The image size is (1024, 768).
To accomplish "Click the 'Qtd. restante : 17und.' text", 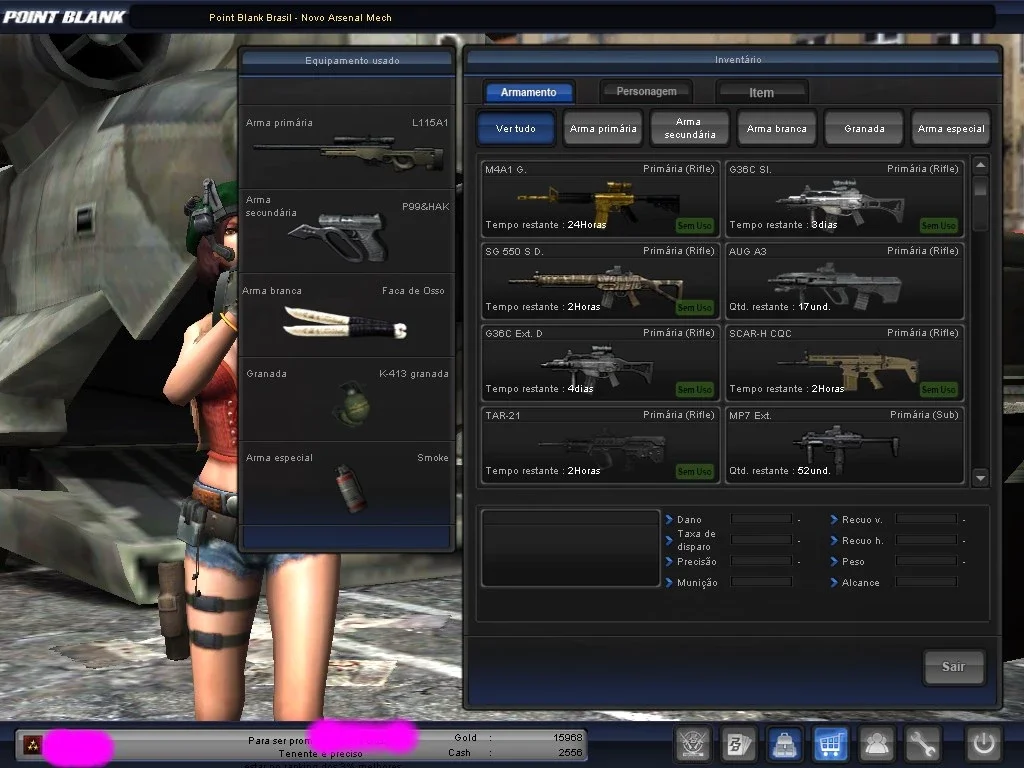I will coord(780,306).
